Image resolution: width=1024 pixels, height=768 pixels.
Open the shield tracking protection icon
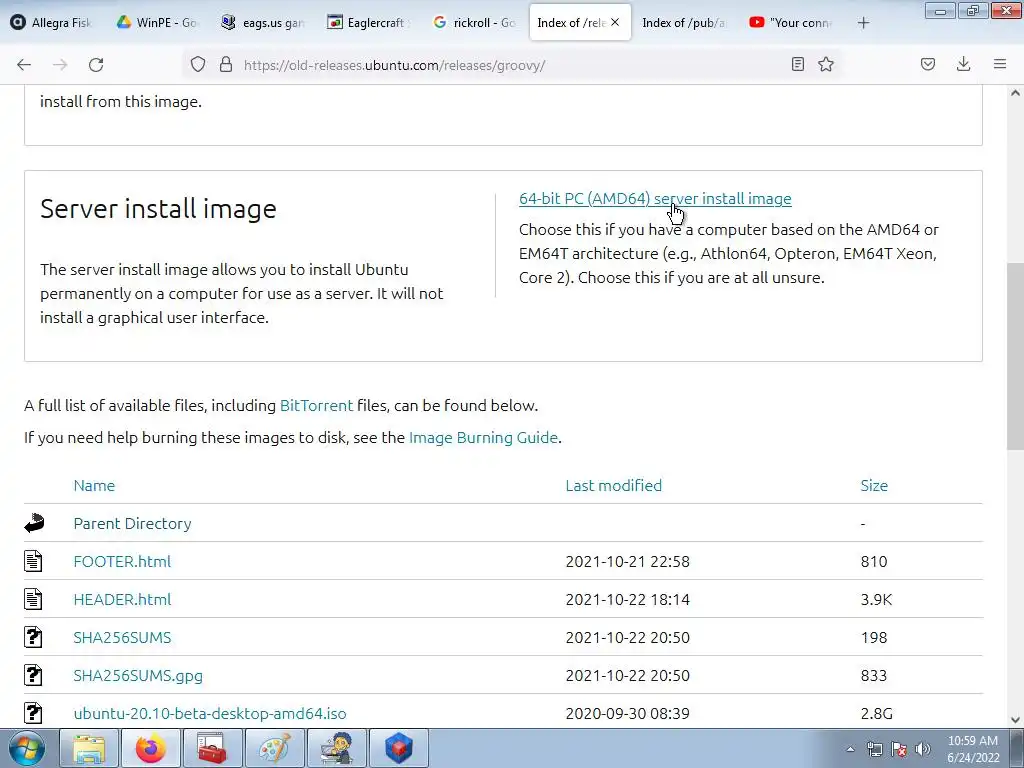tap(198, 64)
